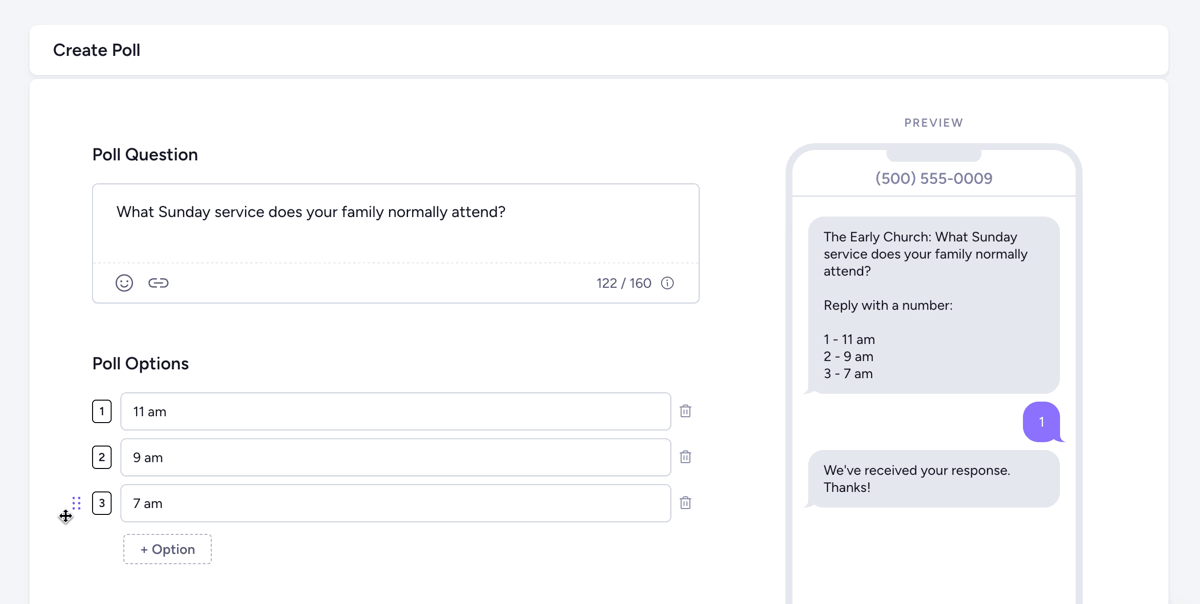Grab the drag handle next to option 3
The width and height of the screenshot is (1200, 604).
pyautogui.click(x=77, y=503)
